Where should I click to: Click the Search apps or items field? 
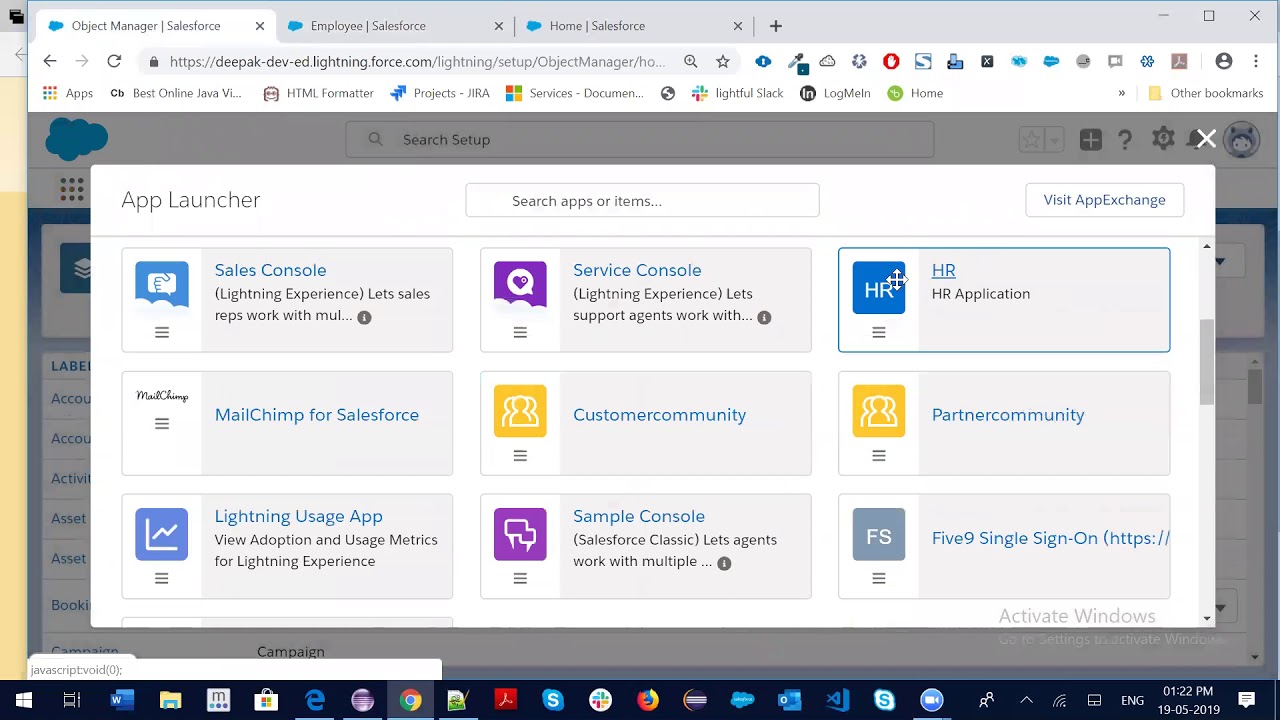click(x=642, y=201)
